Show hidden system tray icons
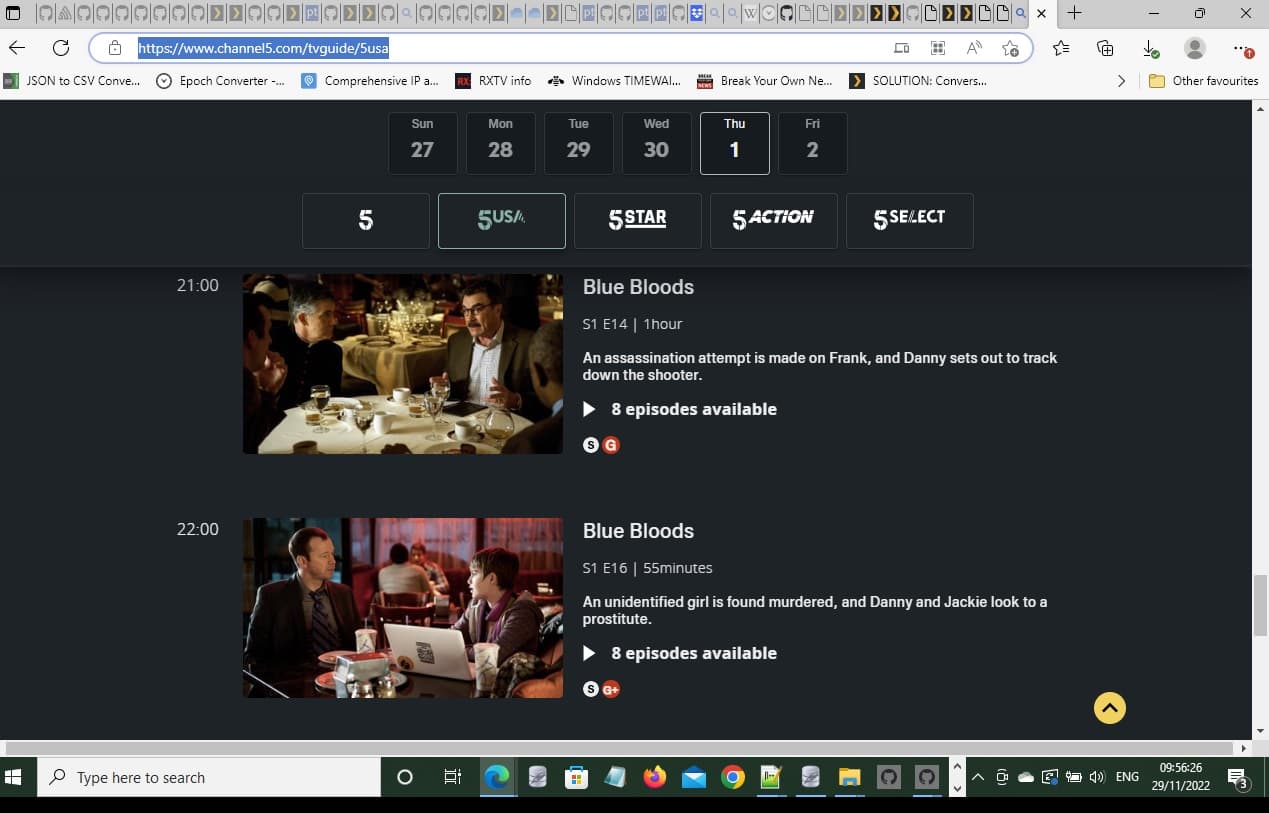Screen dimensions: 1269x813 click(x=977, y=777)
